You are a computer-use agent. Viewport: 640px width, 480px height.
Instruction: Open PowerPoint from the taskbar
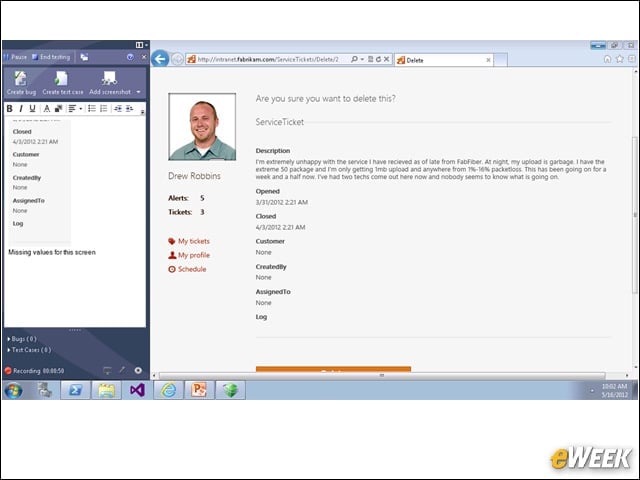coord(199,390)
